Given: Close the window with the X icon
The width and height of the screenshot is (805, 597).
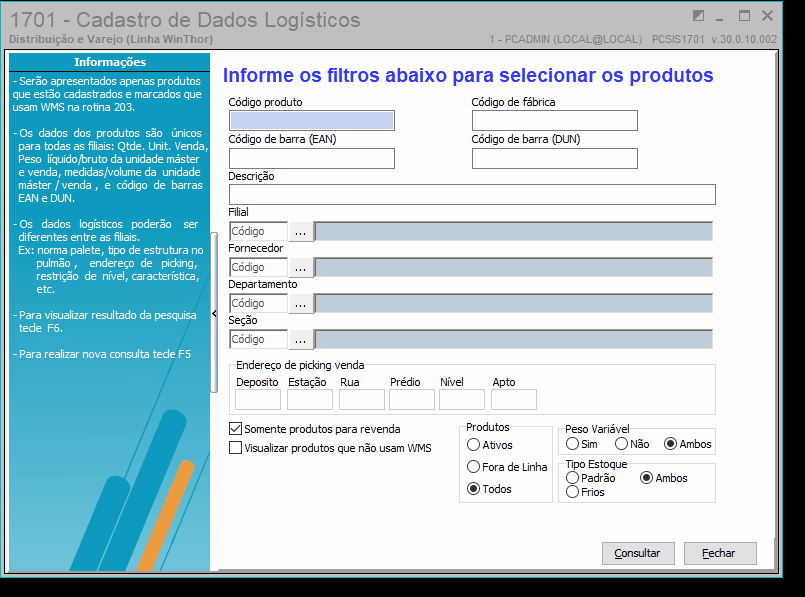Looking at the screenshot, I should (x=768, y=16).
